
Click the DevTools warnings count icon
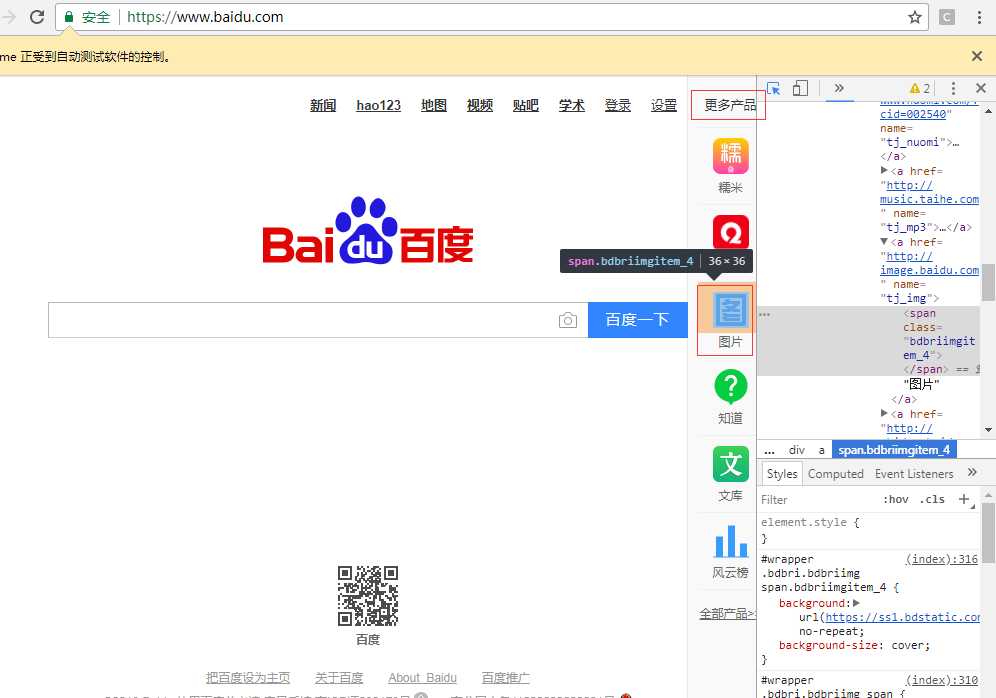pos(920,88)
